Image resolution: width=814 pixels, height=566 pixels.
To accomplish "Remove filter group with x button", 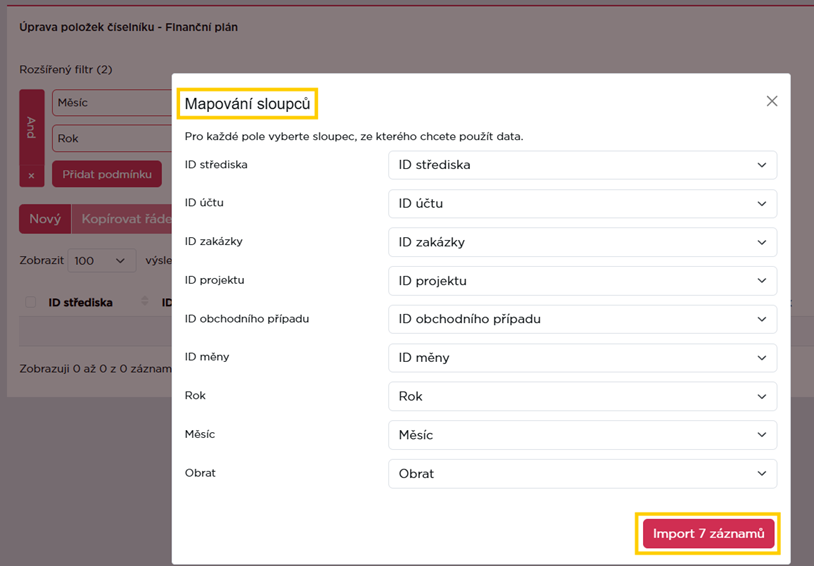I will coord(32,176).
